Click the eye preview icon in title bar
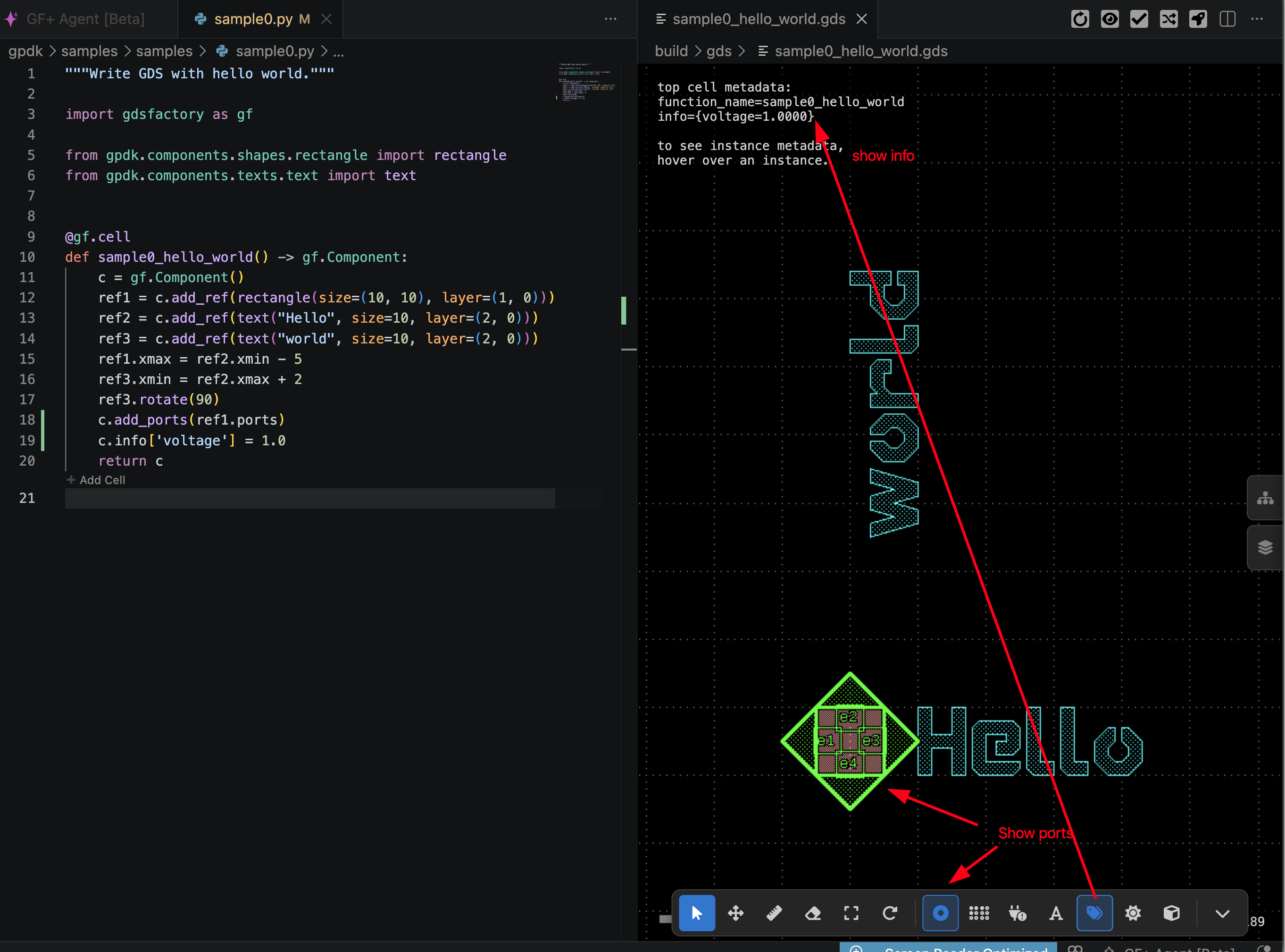Image resolution: width=1285 pixels, height=952 pixels. pyautogui.click(x=1110, y=19)
